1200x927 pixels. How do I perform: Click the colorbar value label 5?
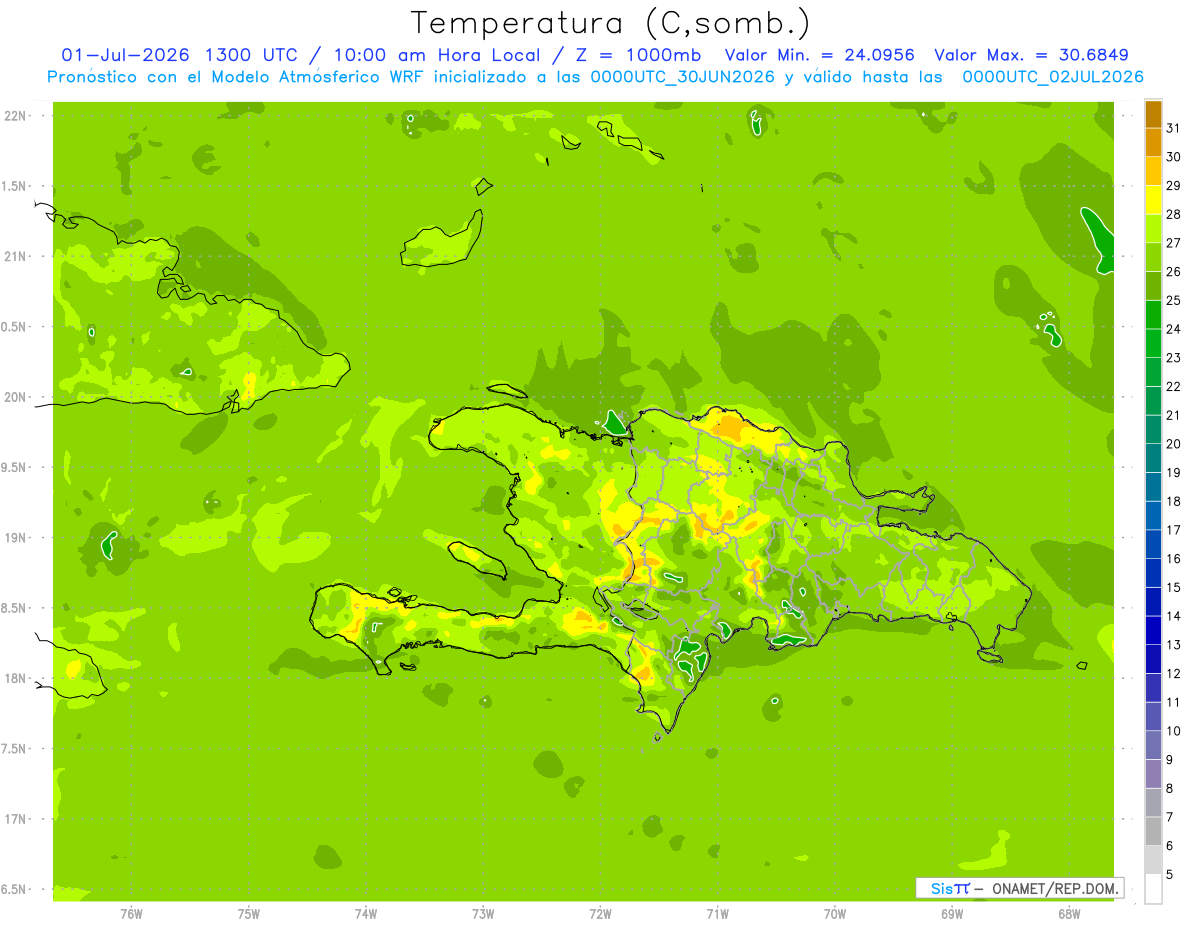1170,874
